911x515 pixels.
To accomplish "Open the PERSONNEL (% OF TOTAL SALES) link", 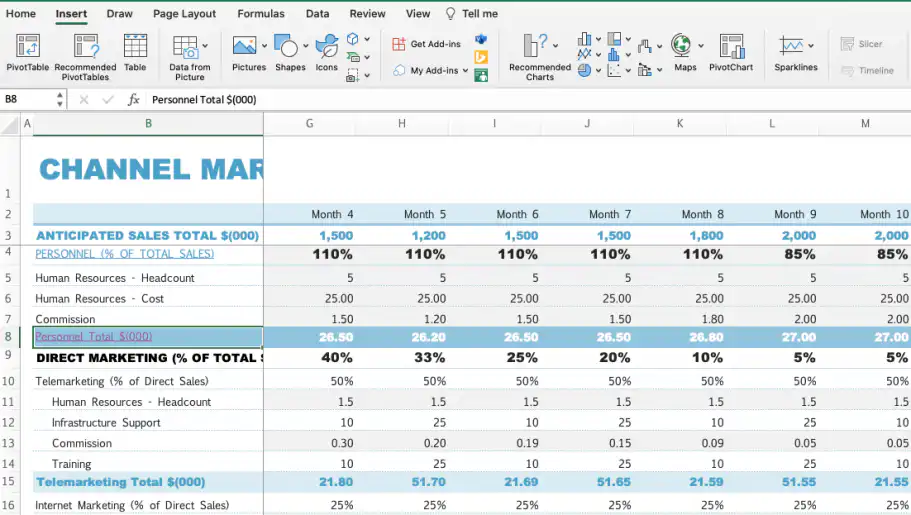I will [124, 254].
